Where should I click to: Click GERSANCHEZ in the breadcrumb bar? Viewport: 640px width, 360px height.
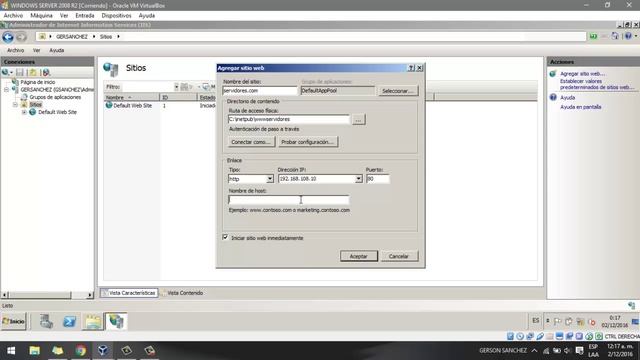[x=72, y=37]
